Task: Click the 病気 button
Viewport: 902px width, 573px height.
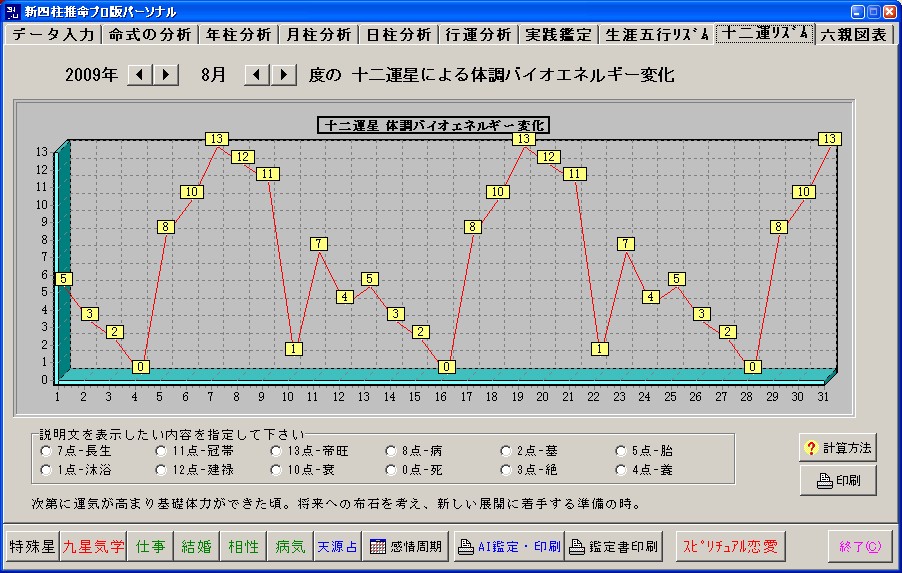Action: pyautogui.click(x=291, y=547)
